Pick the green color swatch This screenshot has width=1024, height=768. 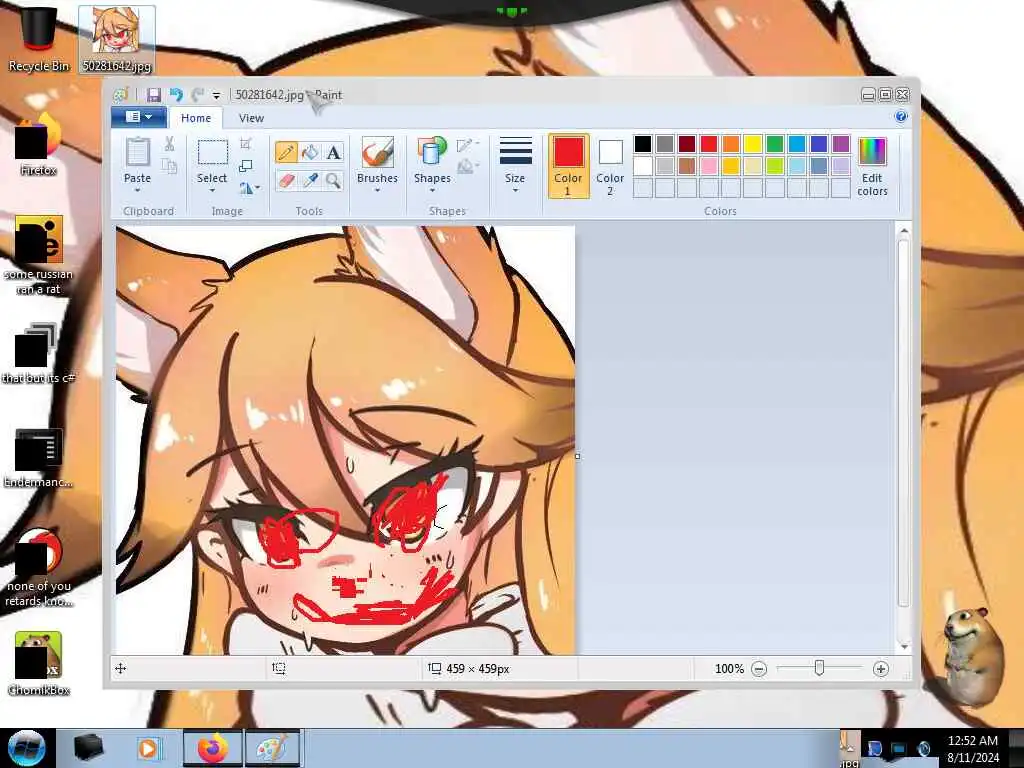[x=775, y=144]
